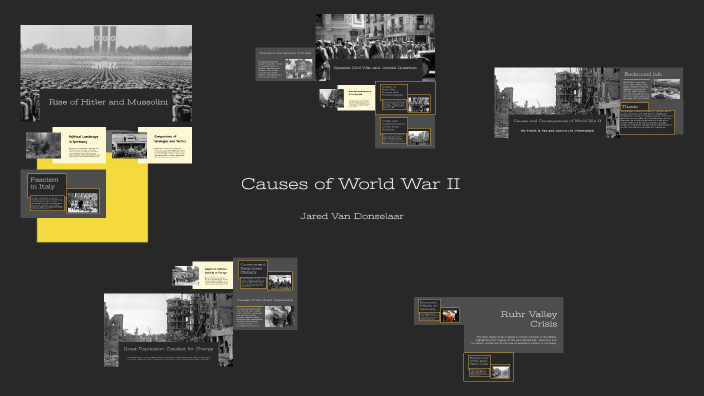Select the author name 'Jared Van Donselaar'

352,216
